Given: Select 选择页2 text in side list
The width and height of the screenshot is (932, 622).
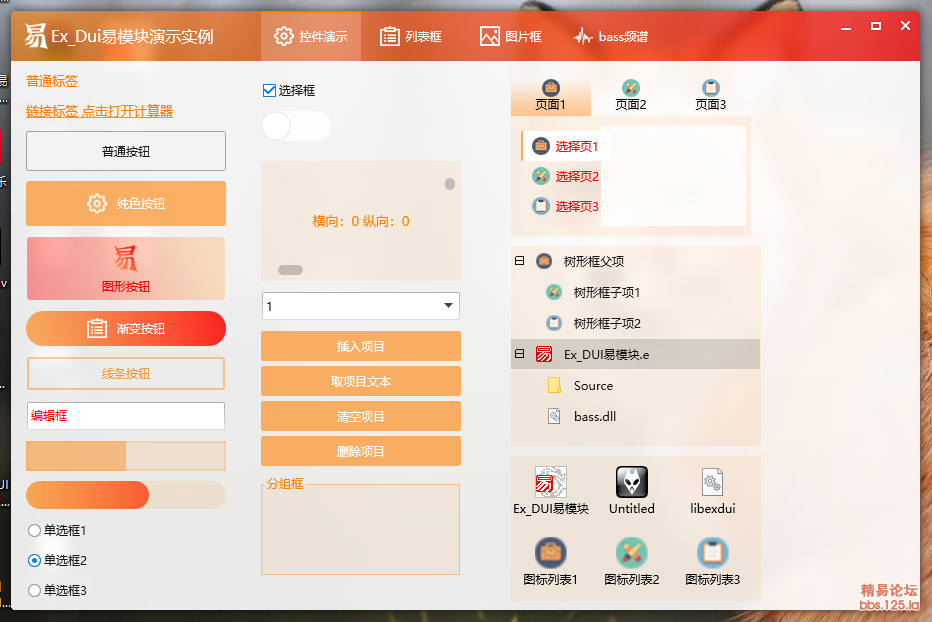Looking at the screenshot, I should 577,176.
